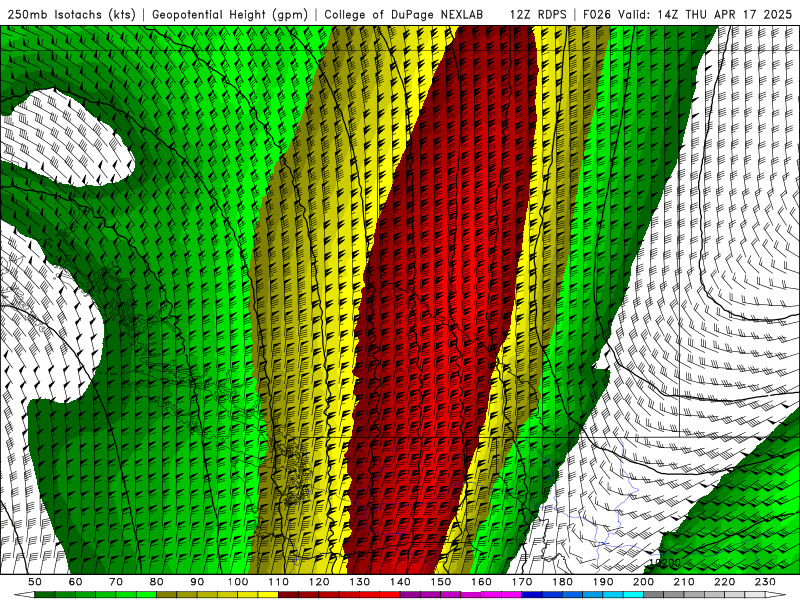Select the dark gray 200–205 kt legend swatch
Viewport: 800px width, 600px height.
click(x=654, y=595)
